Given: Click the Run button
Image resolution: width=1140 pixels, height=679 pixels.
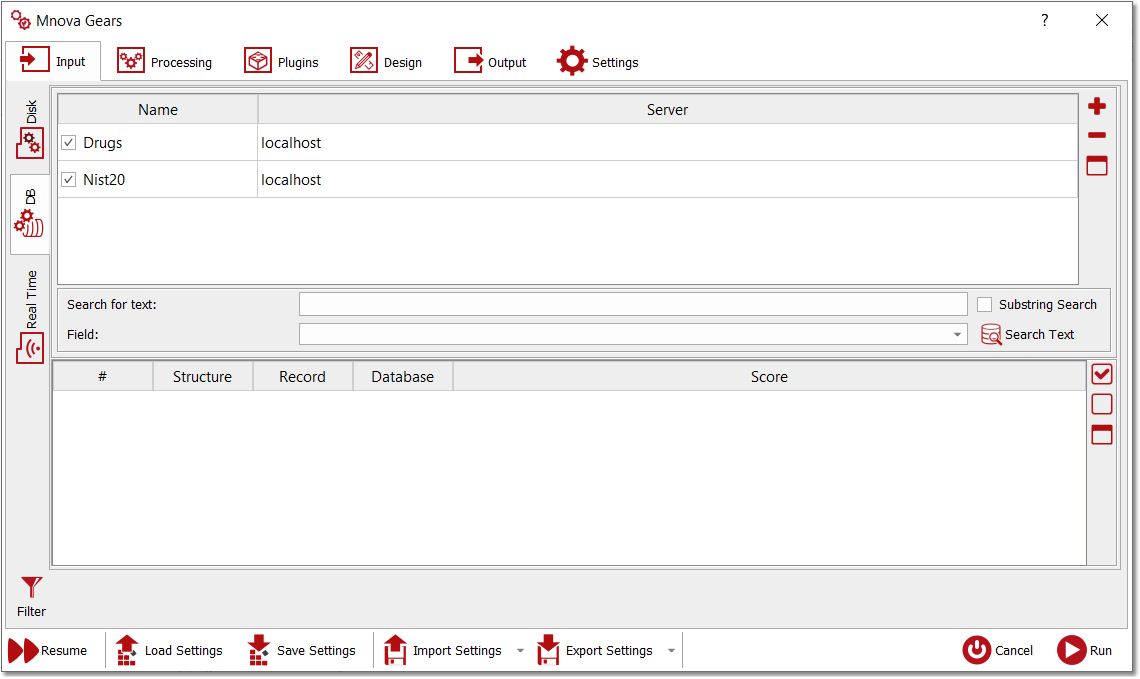Looking at the screenshot, I should pyautogui.click(x=1084, y=651).
